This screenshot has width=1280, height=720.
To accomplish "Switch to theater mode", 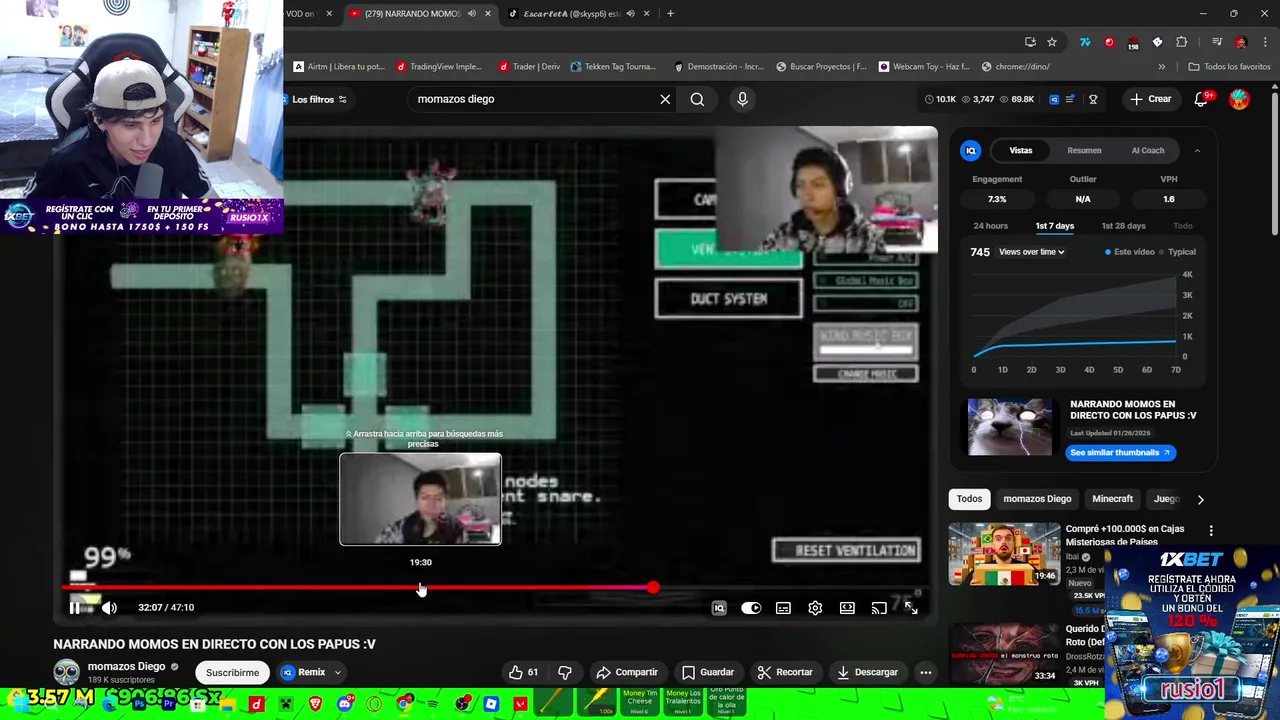I will coord(847,608).
